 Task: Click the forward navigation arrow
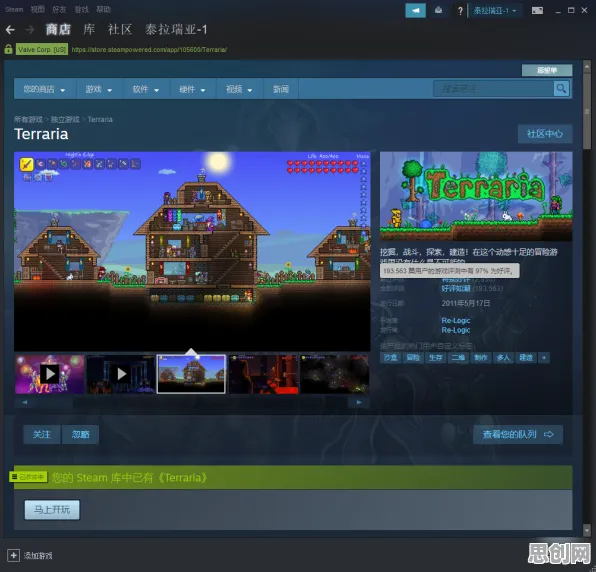(x=30, y=30)
